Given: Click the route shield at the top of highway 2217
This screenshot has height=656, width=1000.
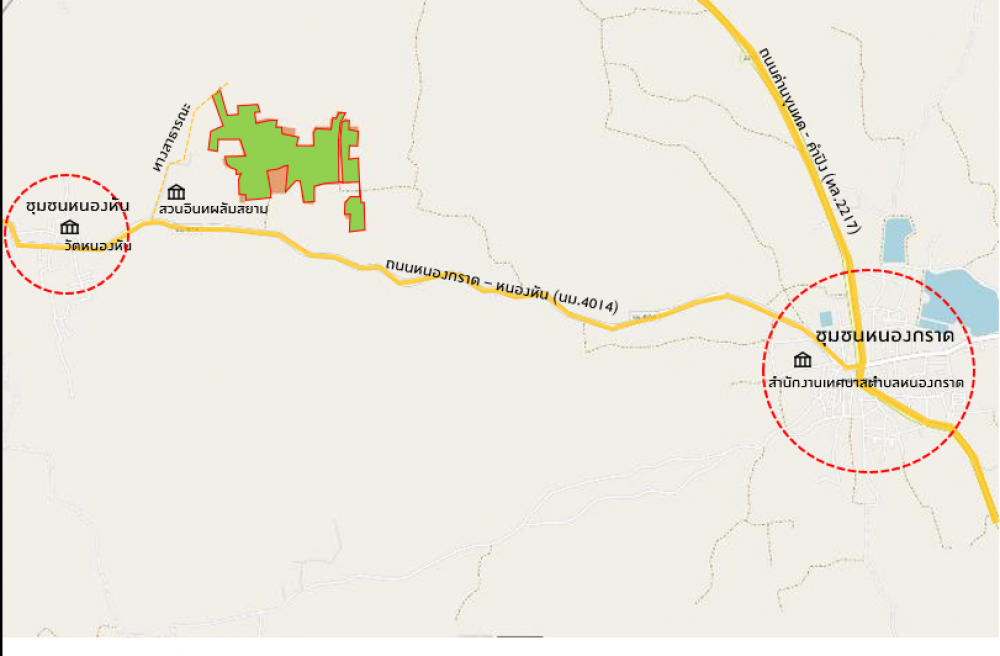Looking at the screenshot, I should 748,57.
